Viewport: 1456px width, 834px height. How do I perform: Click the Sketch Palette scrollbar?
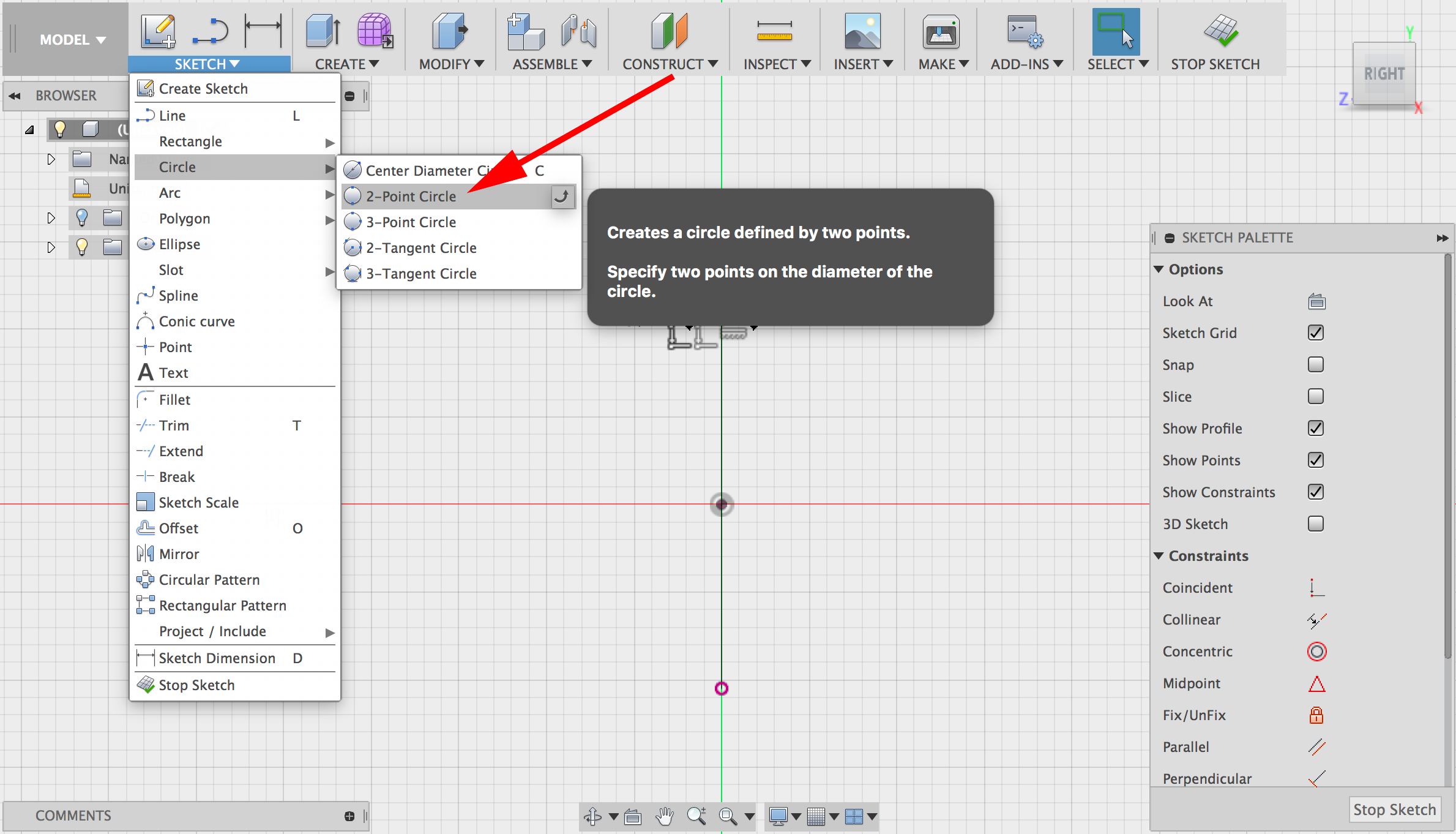tap(1447, 456)
